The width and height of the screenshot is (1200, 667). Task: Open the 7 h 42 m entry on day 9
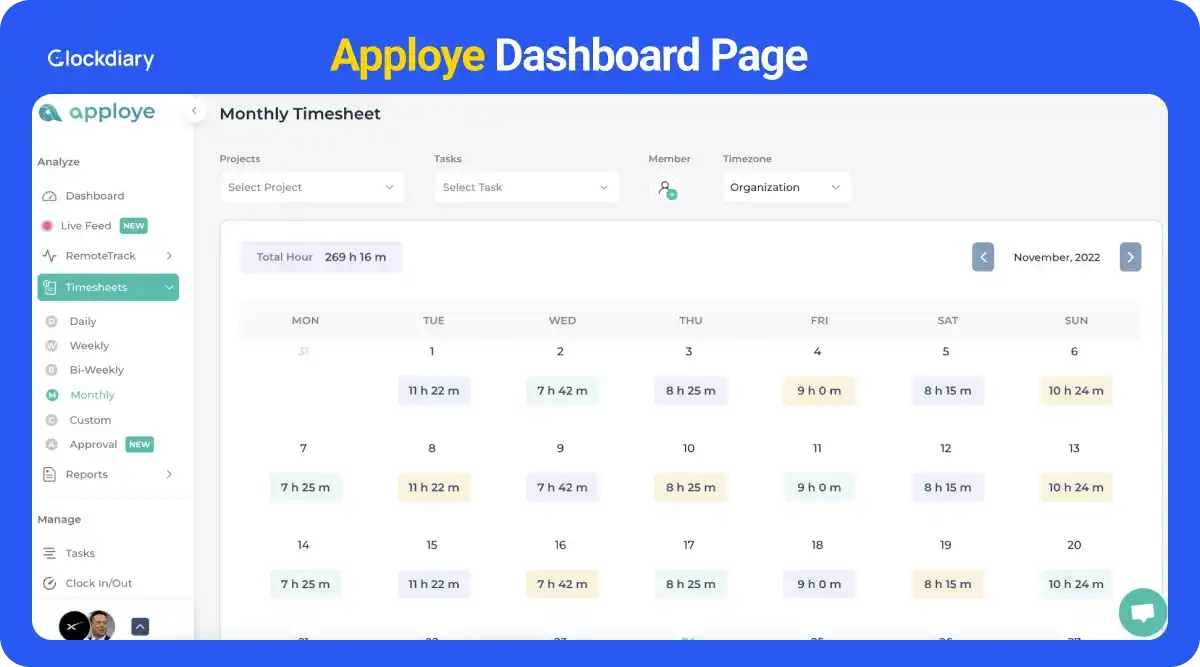562,487
